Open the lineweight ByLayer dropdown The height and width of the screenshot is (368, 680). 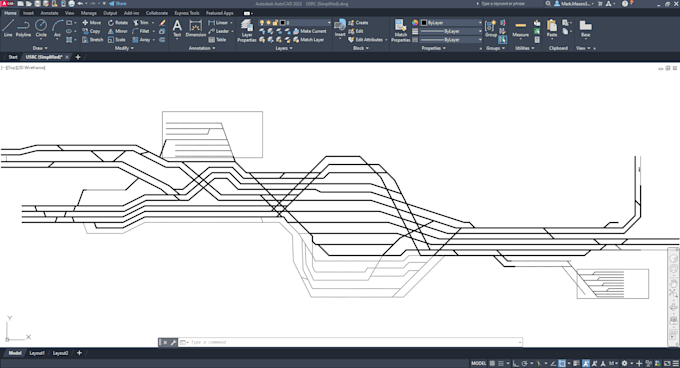(451, 31)
